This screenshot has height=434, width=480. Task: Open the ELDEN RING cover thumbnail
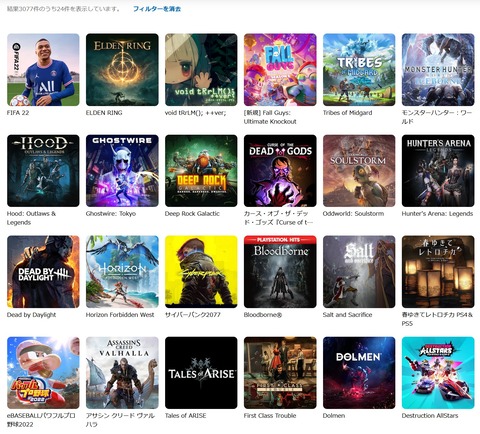(122, 70)
